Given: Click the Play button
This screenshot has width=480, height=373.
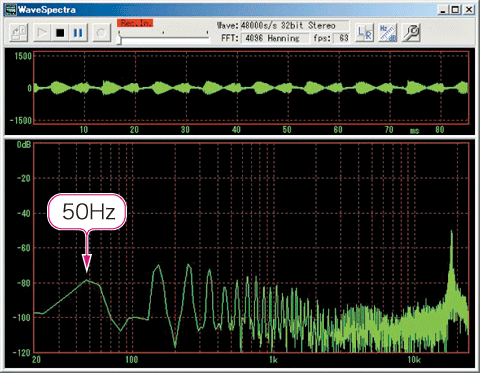Looking at the screenshot, I should tap(42, 33).
